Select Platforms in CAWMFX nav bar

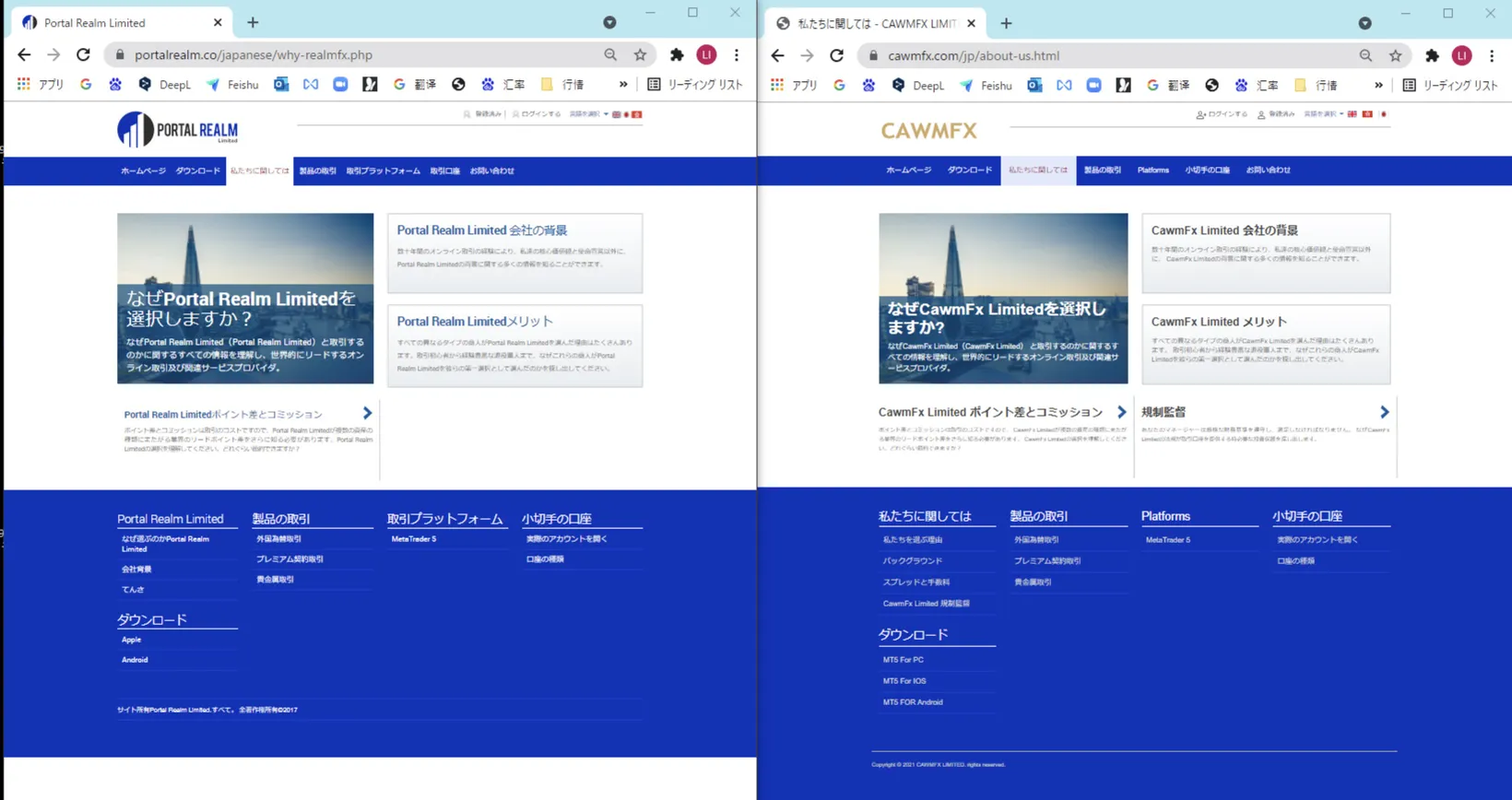pyautogui.click(x=1152, y=171)
